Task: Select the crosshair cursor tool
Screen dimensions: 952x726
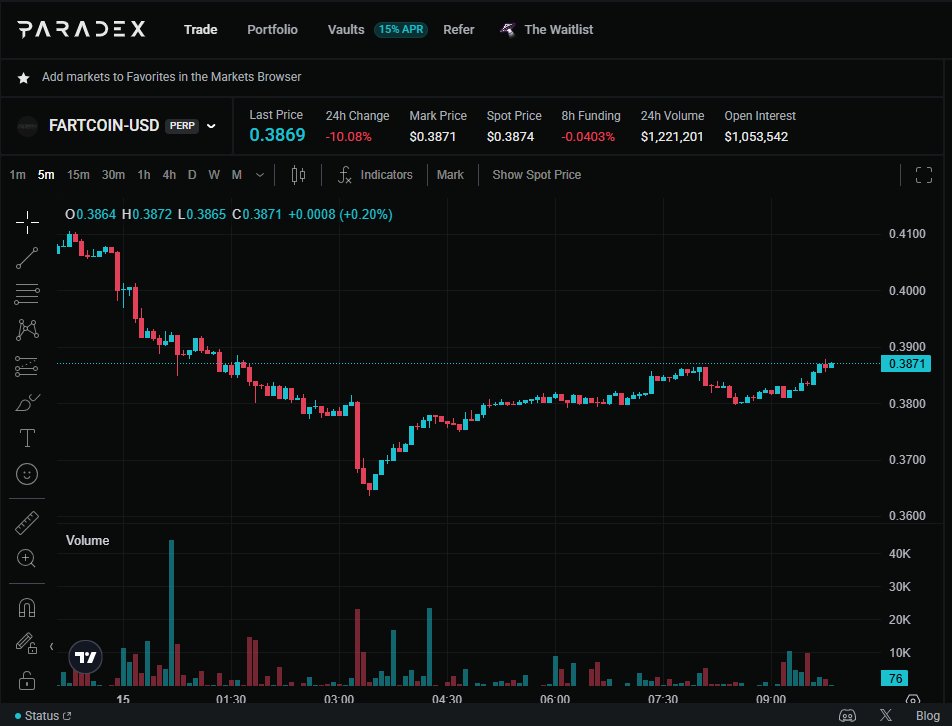Action: pyautogui.click(x=27, y=223)
